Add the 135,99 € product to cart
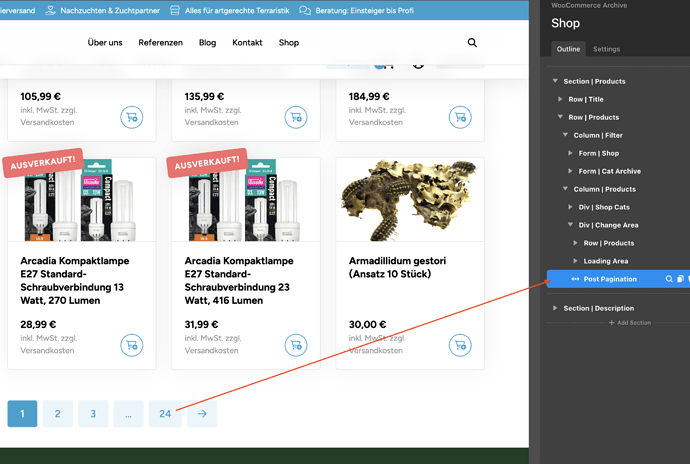The width and height of the screenshot is (690, 464). pos(296,118)
